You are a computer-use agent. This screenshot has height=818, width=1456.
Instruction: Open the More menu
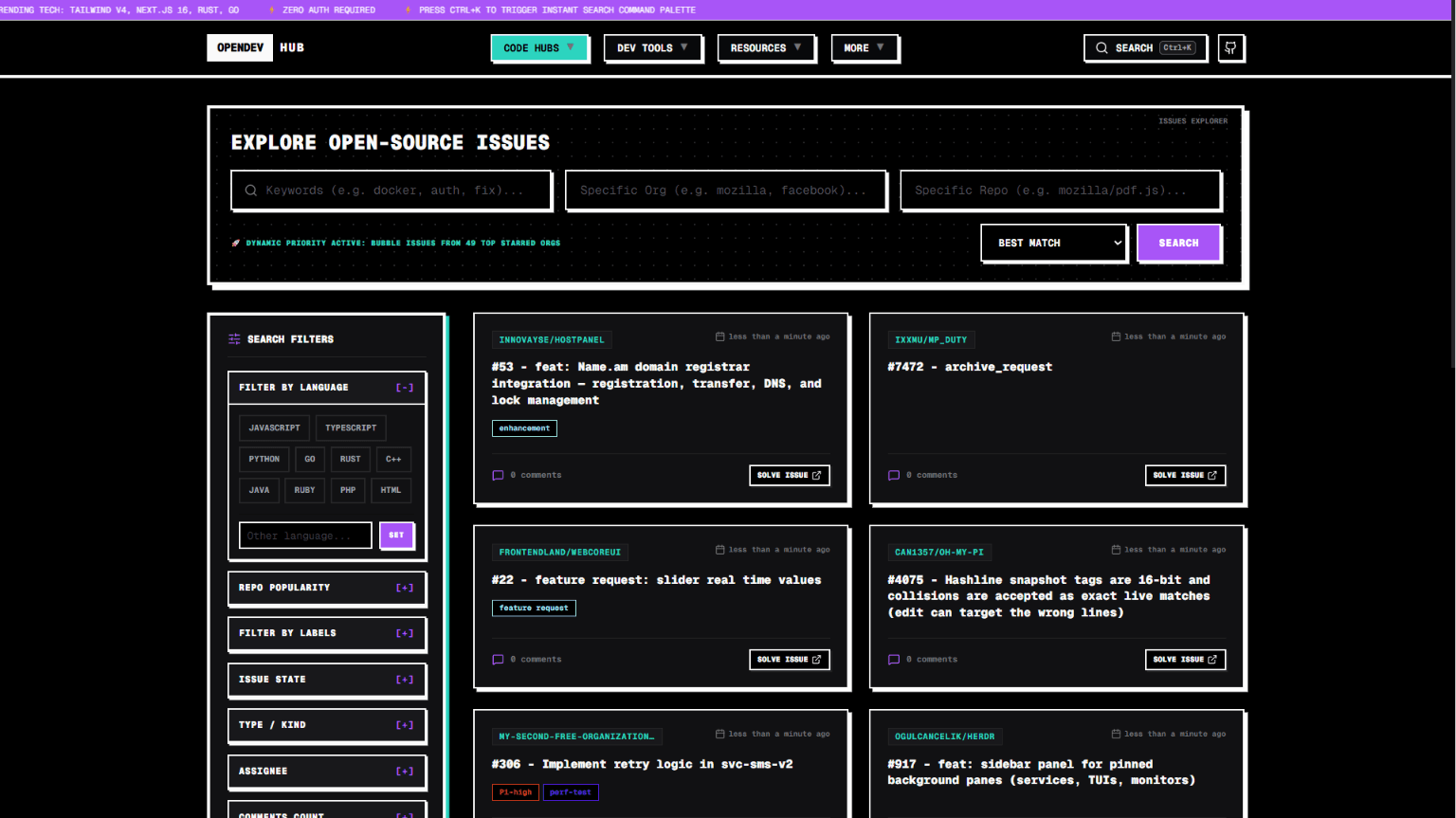coord(864,47)
